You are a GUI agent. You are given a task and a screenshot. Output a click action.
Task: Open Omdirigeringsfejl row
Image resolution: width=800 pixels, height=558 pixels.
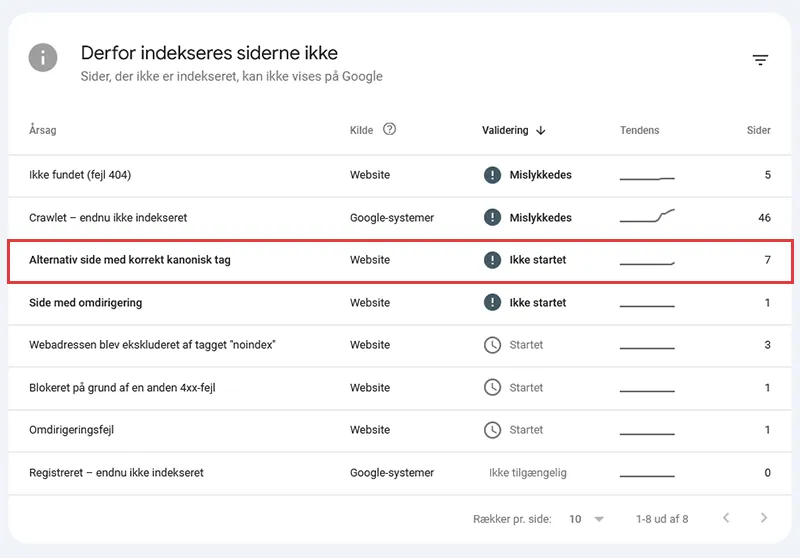[400, 430]
